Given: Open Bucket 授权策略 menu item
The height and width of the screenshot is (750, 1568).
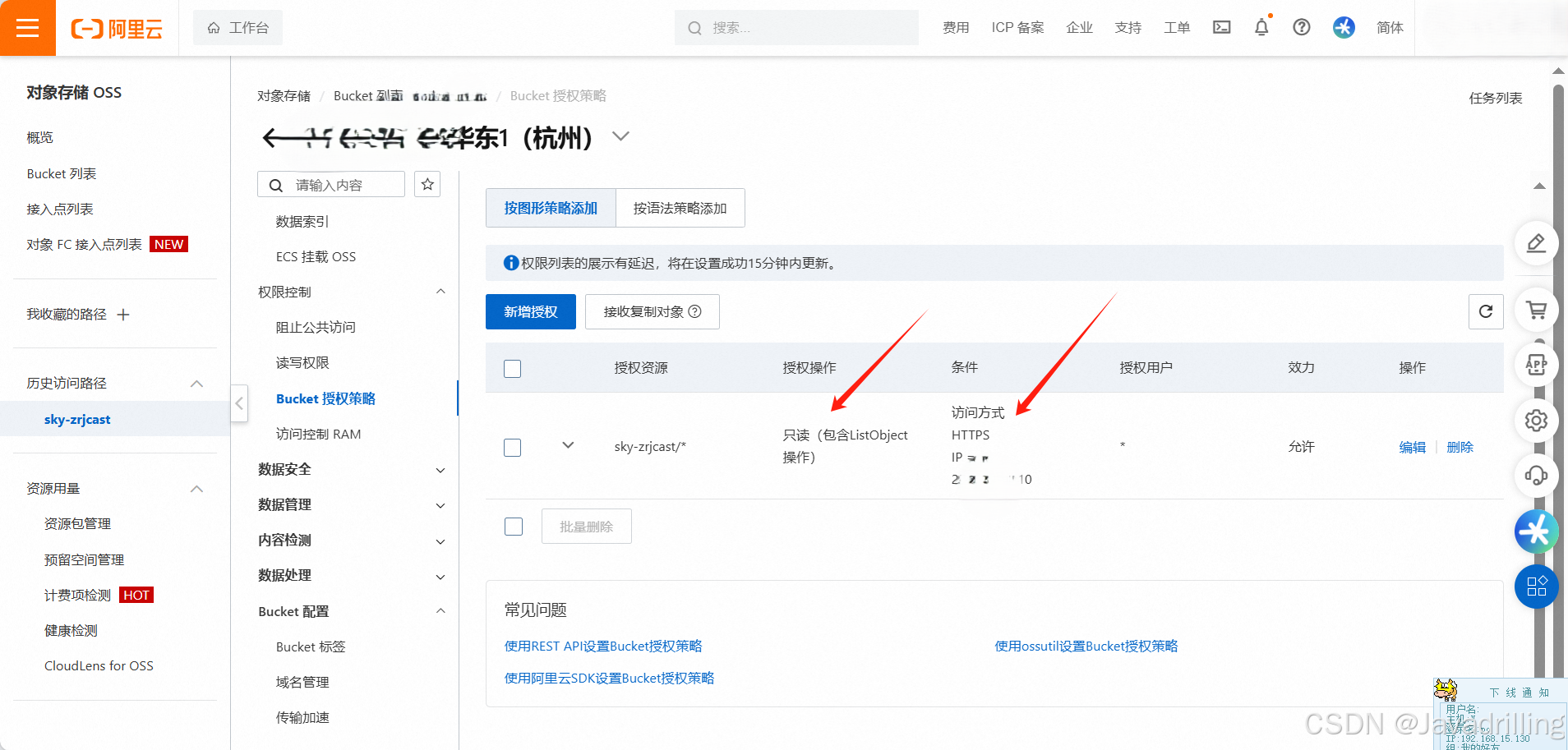Looking at the screenshot, I should point(325,398).
